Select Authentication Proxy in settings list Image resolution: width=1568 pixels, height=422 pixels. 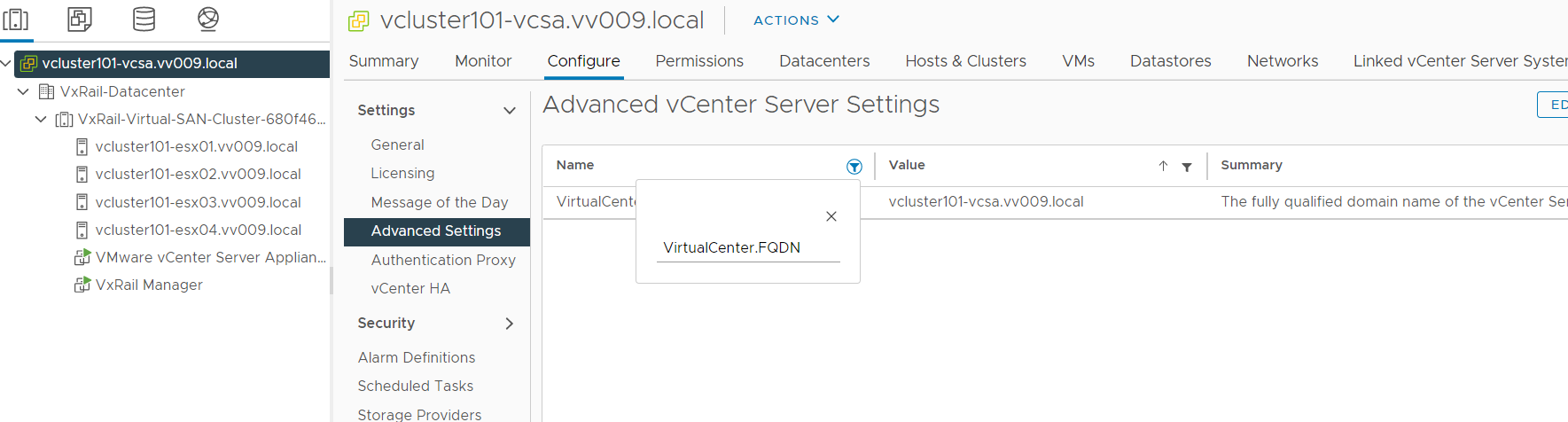443,260
